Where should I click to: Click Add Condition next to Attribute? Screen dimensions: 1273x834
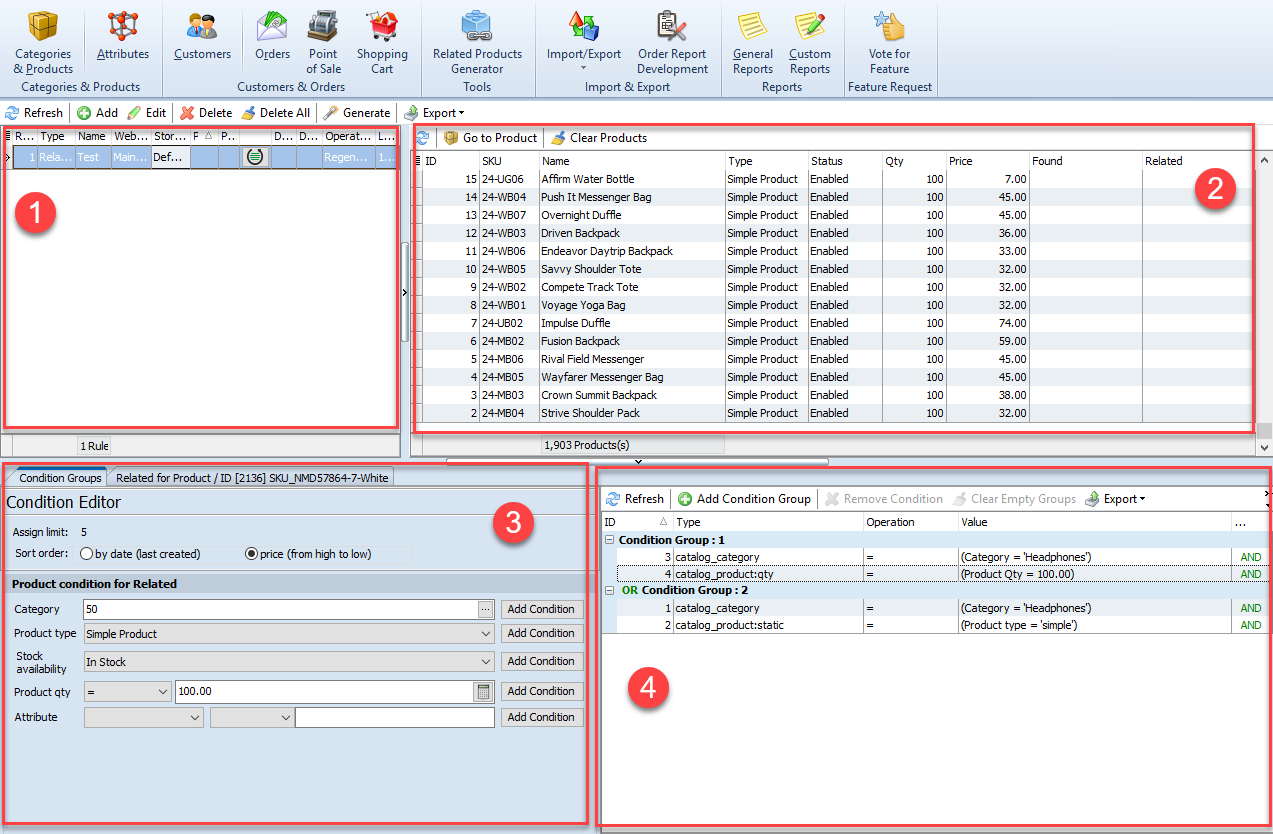pyautogui.click(x=541, y=717)
